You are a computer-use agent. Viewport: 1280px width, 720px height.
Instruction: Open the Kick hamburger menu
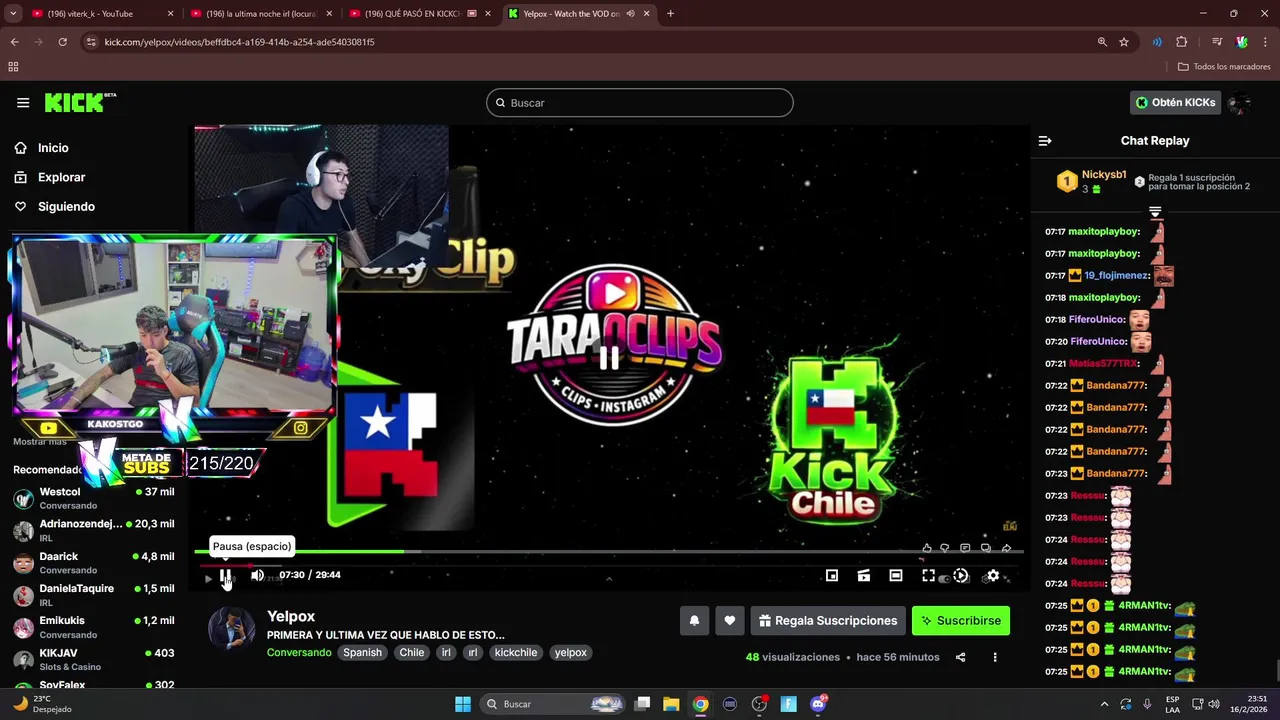[23, 102]
